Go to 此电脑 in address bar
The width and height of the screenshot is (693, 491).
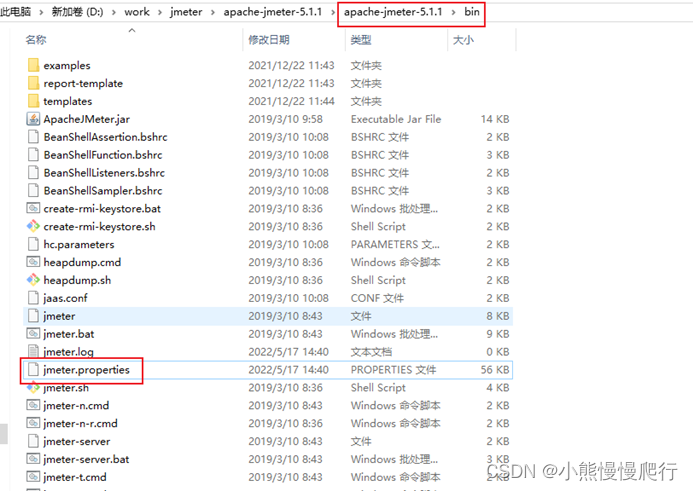click(15, 12)
